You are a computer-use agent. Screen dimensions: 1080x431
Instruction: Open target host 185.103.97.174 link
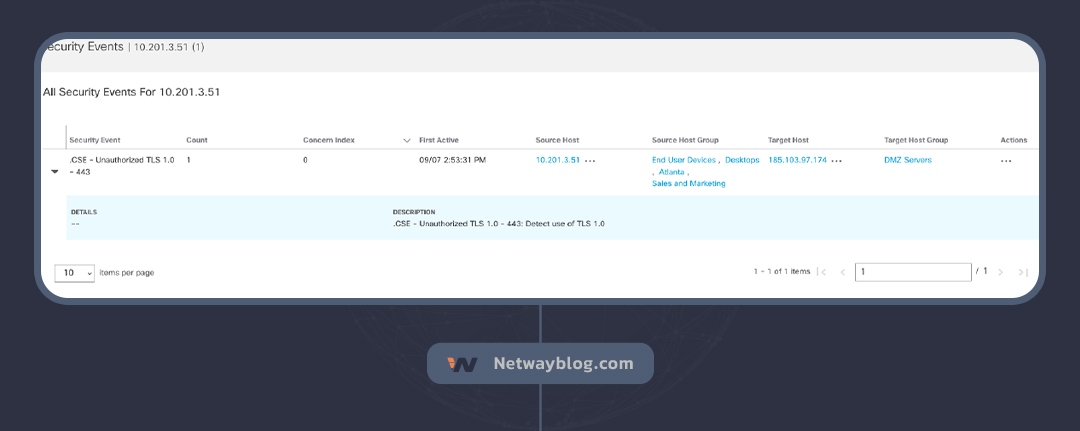pyautogui.click(x=797, y=160)
